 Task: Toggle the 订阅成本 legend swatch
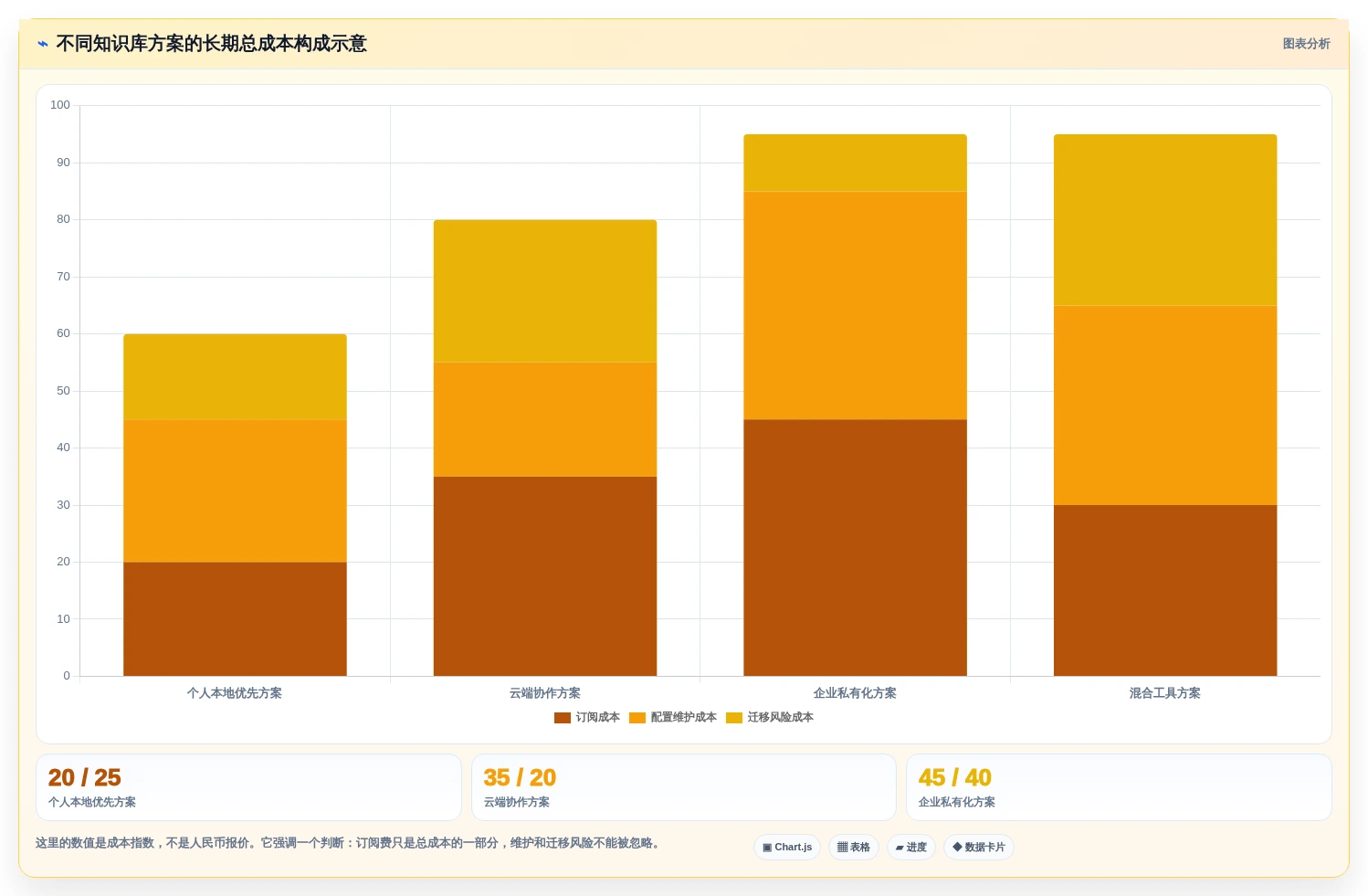pyautogui.click(x=563, y=718)
